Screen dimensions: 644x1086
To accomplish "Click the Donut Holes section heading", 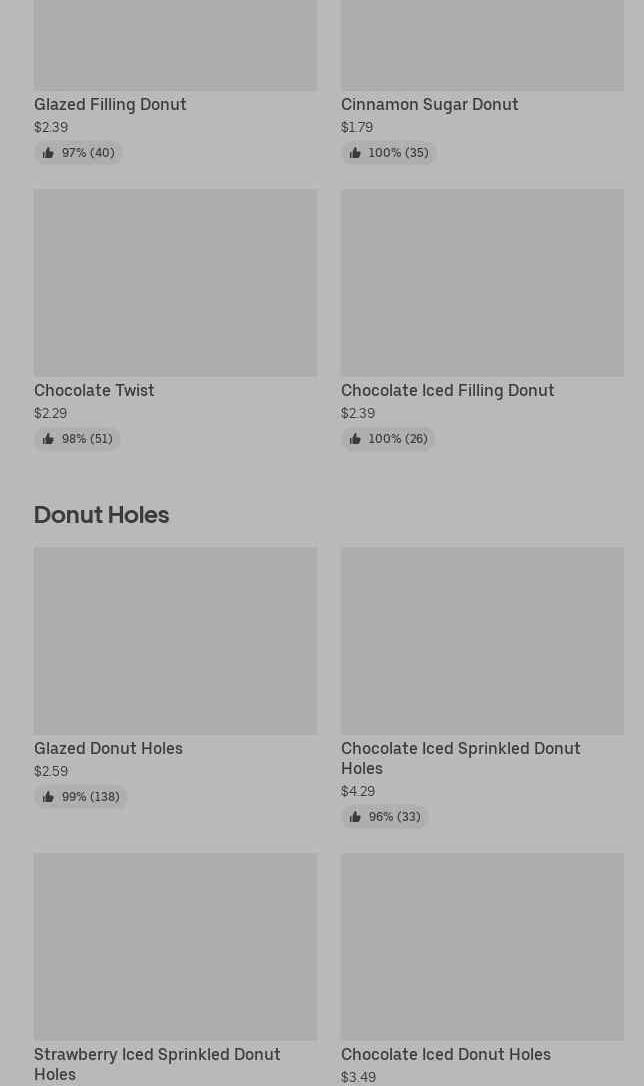I will [x=101, y=514].
